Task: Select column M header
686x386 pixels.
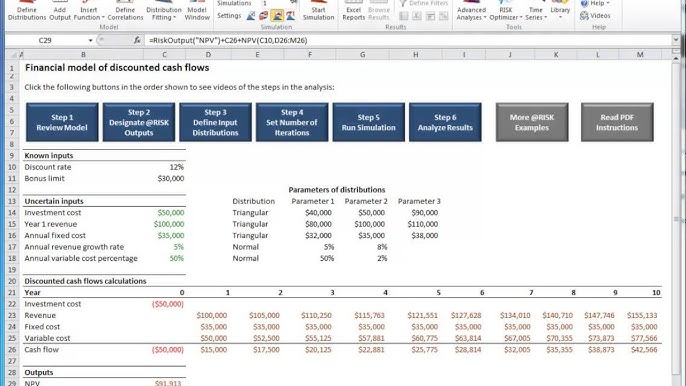Action: point(640,55)
